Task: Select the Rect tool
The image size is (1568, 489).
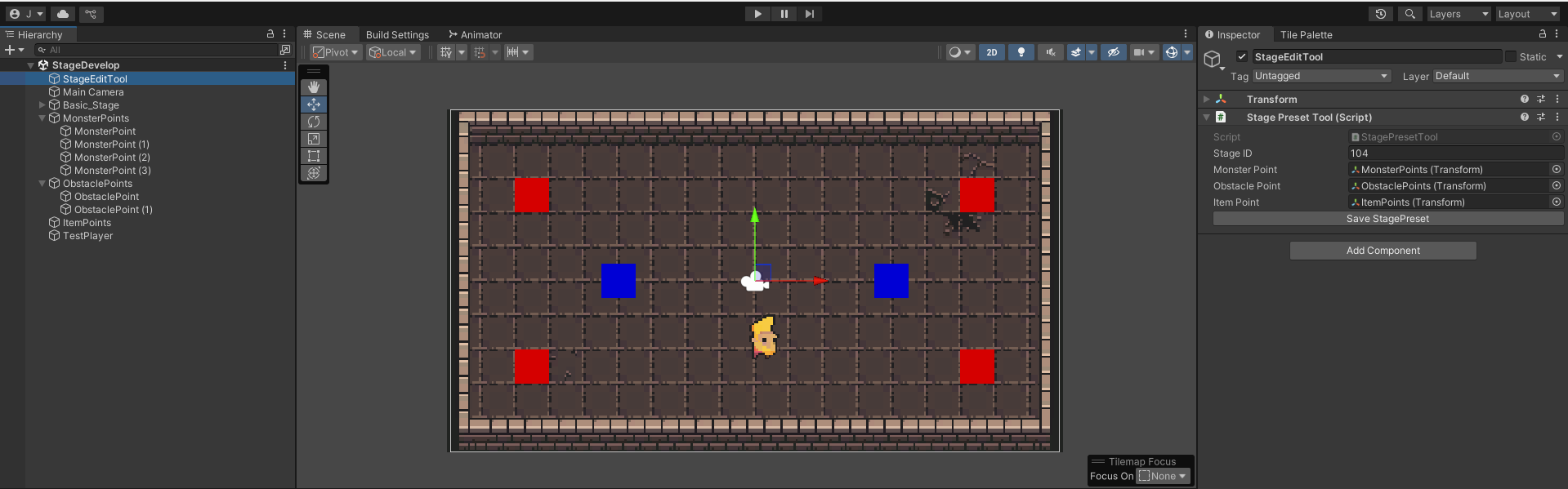Action: click(314, 156)
